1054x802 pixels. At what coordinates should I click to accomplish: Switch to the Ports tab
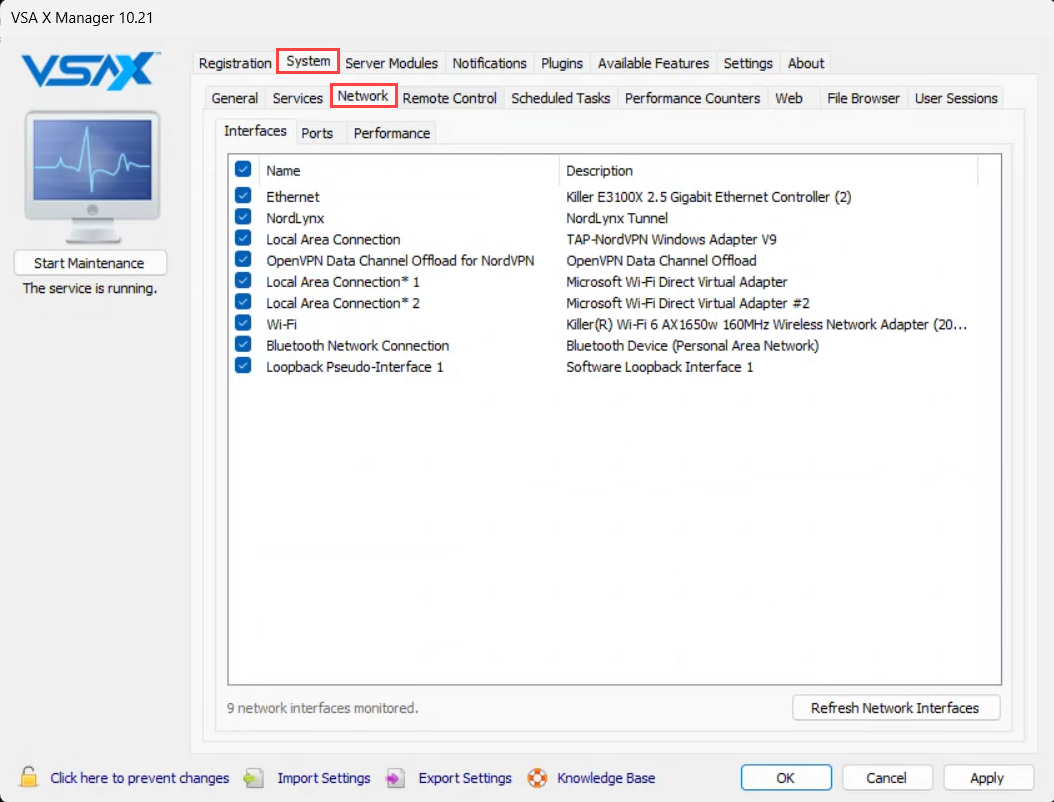(317, 133)
